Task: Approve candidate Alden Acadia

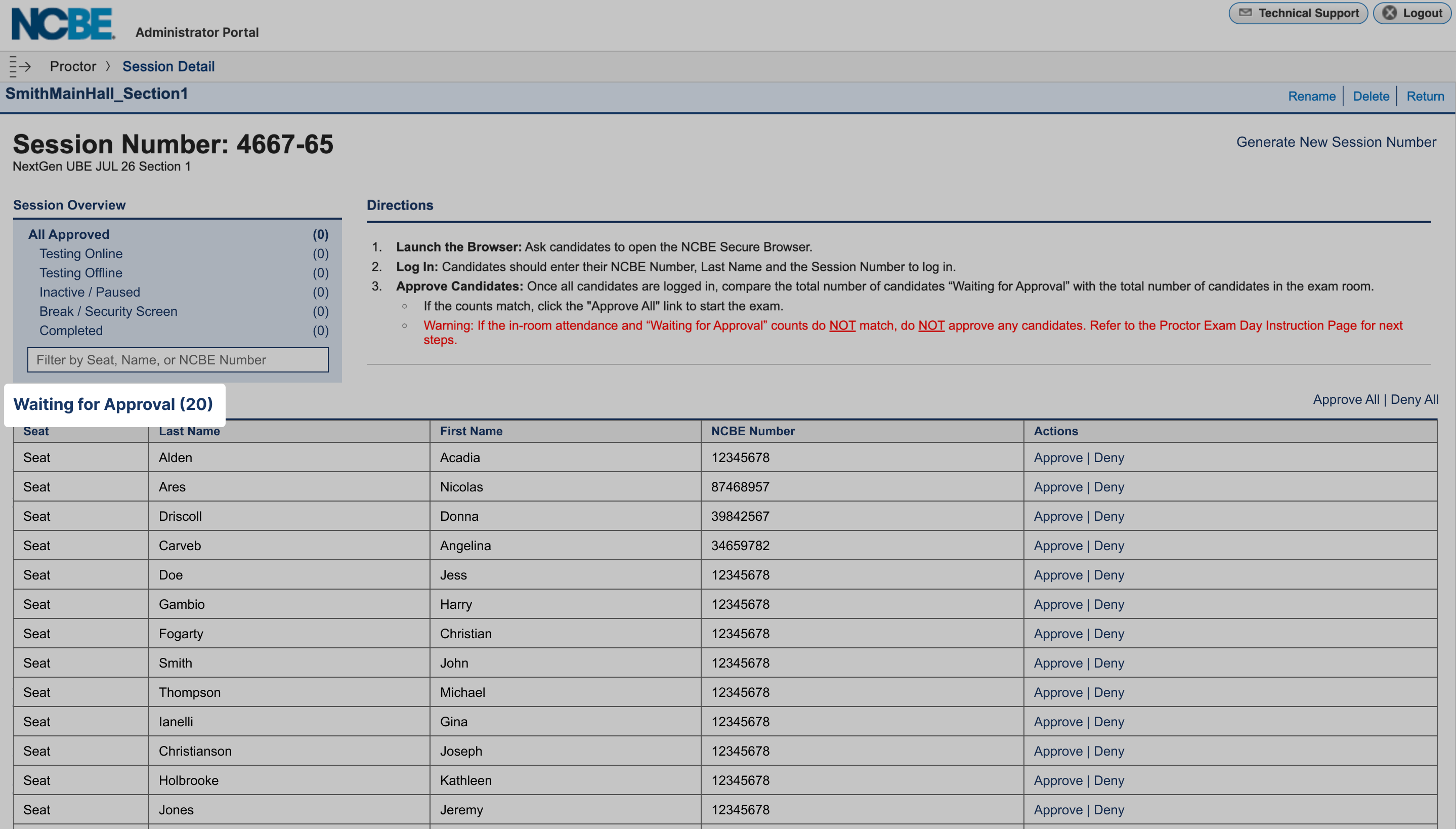Action: tap(1058, 458)
